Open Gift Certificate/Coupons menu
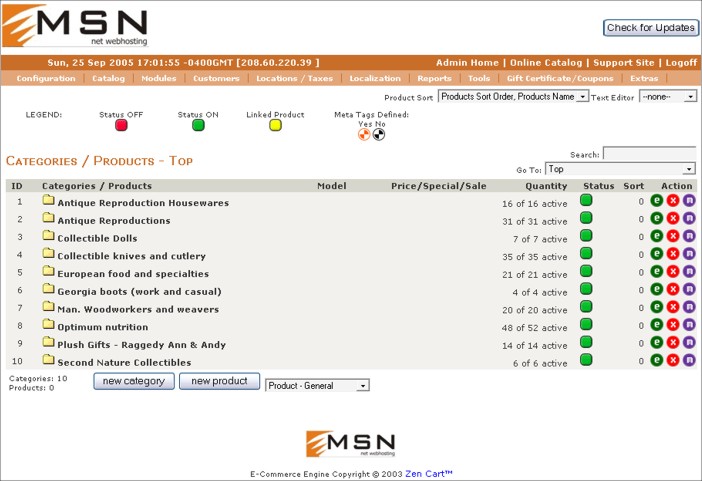Screen dimensions: 702x481 (562, 78)
